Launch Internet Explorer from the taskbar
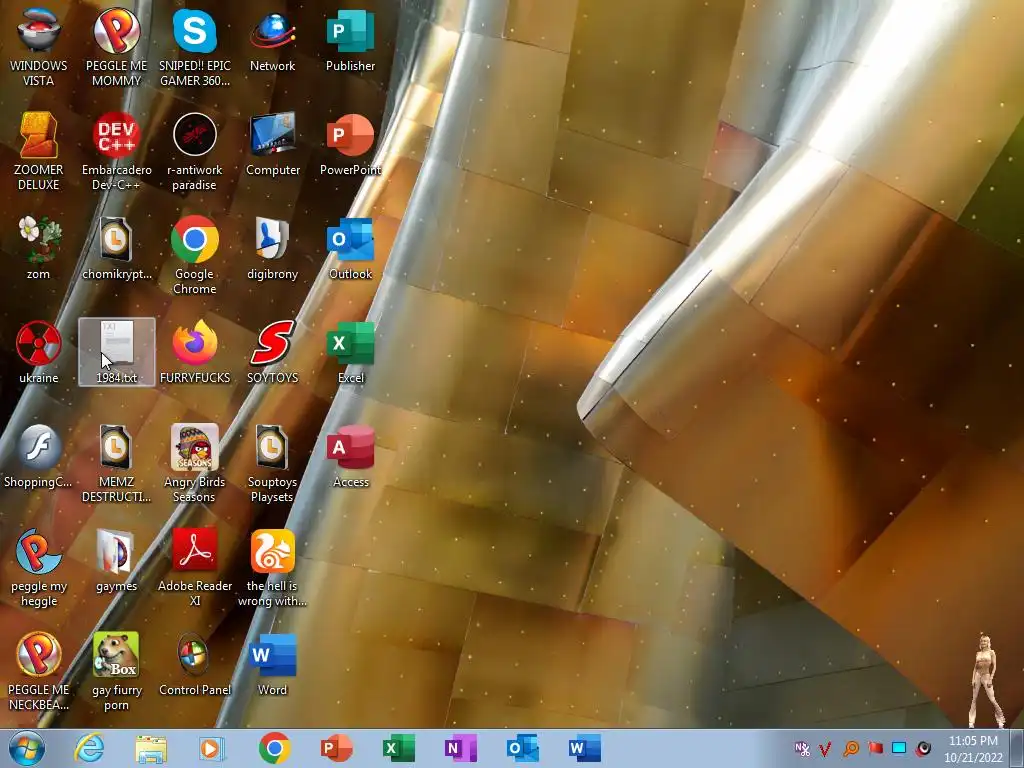Image resolution: width=1024 pixels, height=768 pixels. [89, 748]
